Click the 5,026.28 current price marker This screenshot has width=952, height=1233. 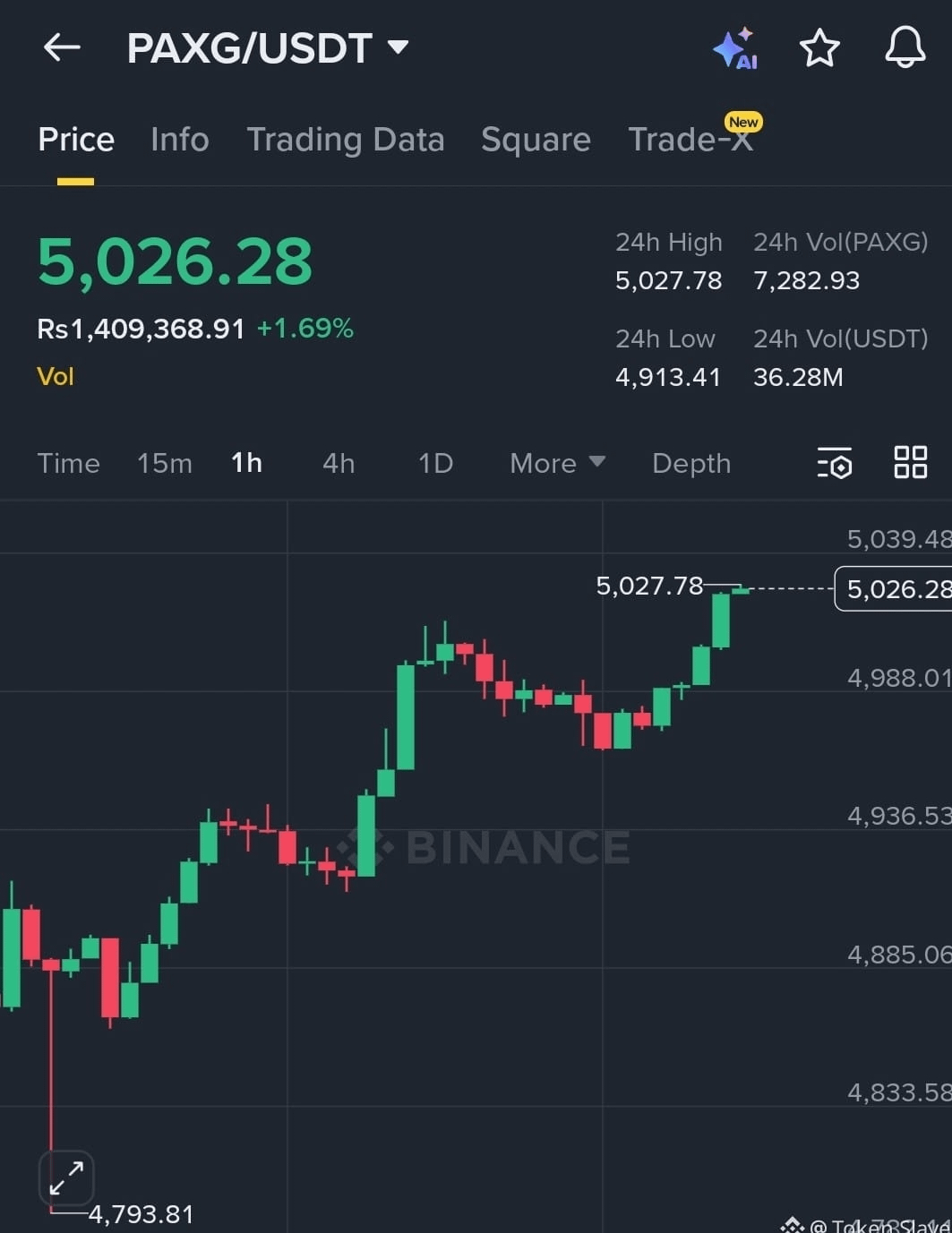click(x=894, y=589)
